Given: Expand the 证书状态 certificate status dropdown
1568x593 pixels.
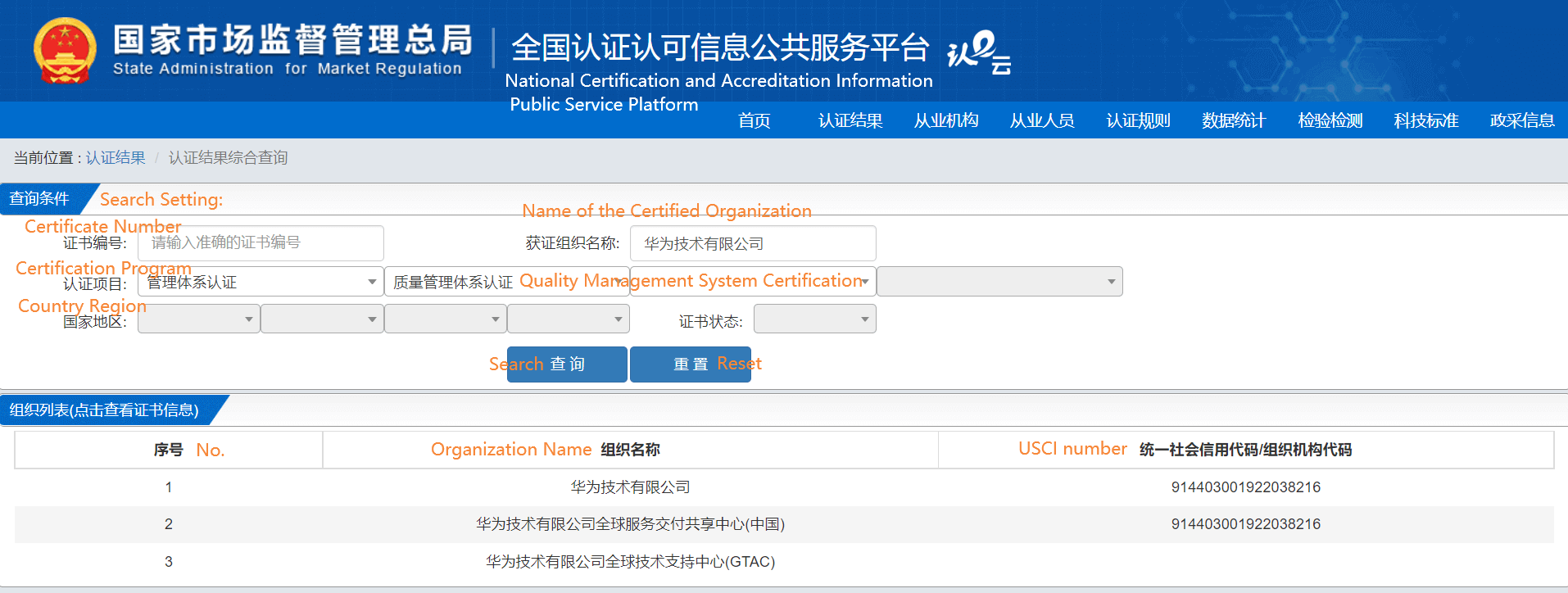Looking at the screenshot, I should pyautogui.click(x=815, y=319).
